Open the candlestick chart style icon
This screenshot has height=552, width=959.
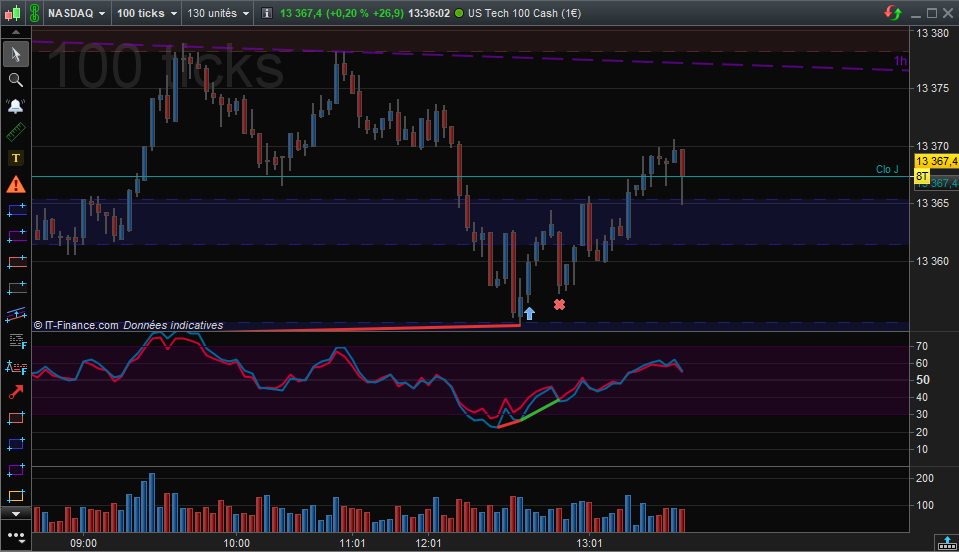[x=12, y=13]
